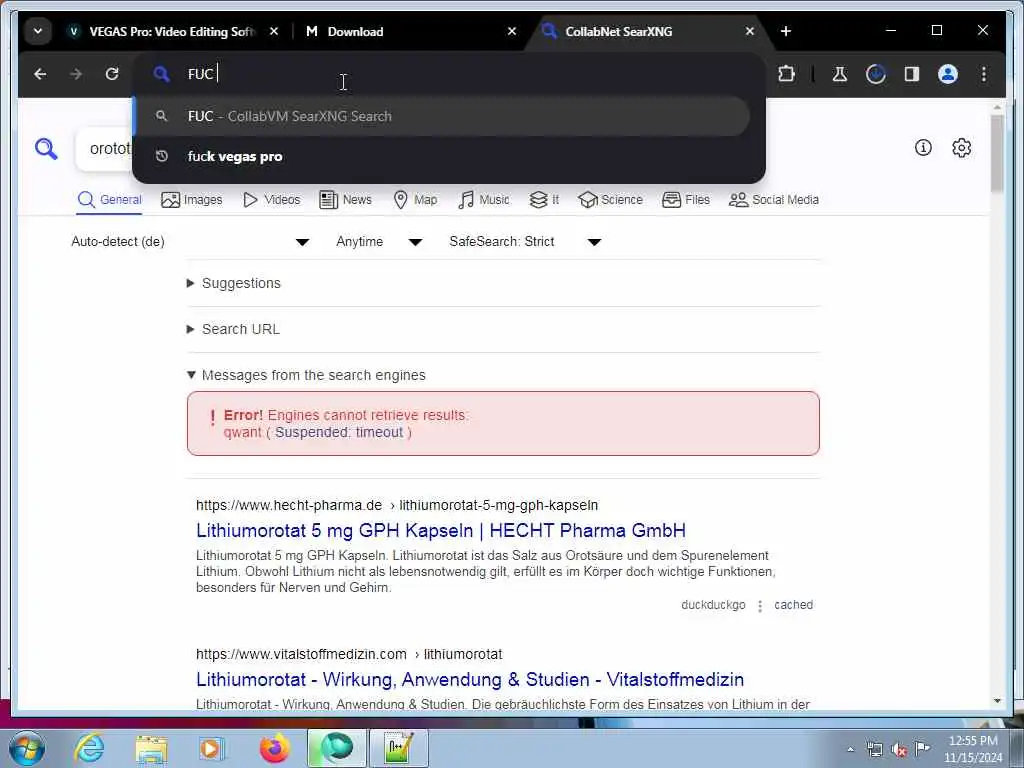Click 'Suspended: timeout' text in error box

coord(339,432)
